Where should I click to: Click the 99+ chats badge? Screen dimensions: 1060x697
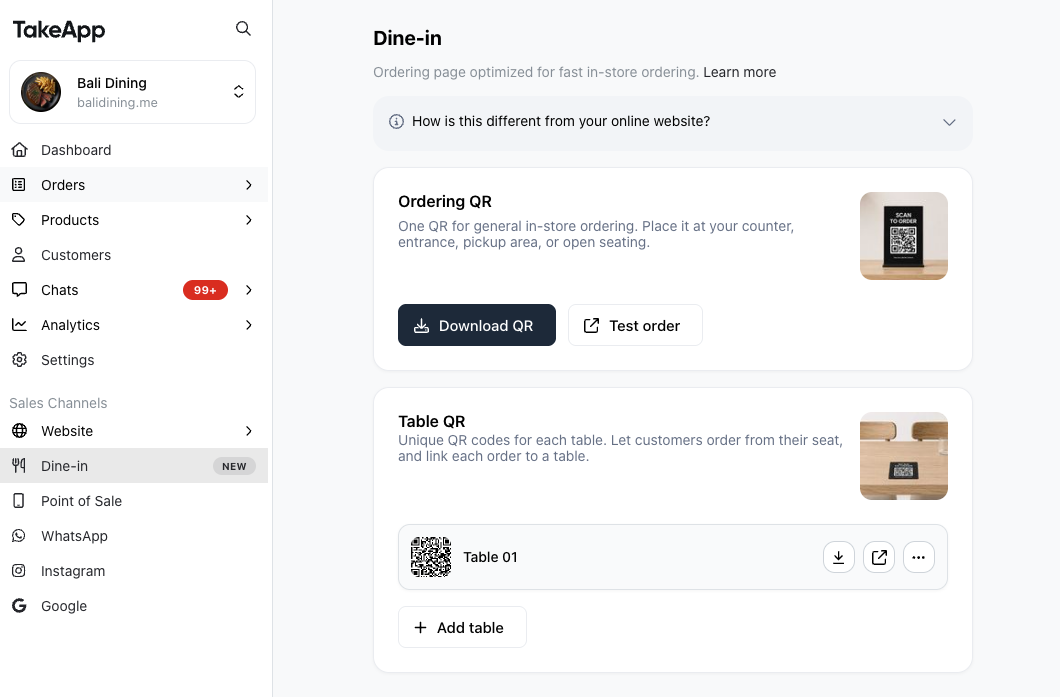(x=206, y=290)
